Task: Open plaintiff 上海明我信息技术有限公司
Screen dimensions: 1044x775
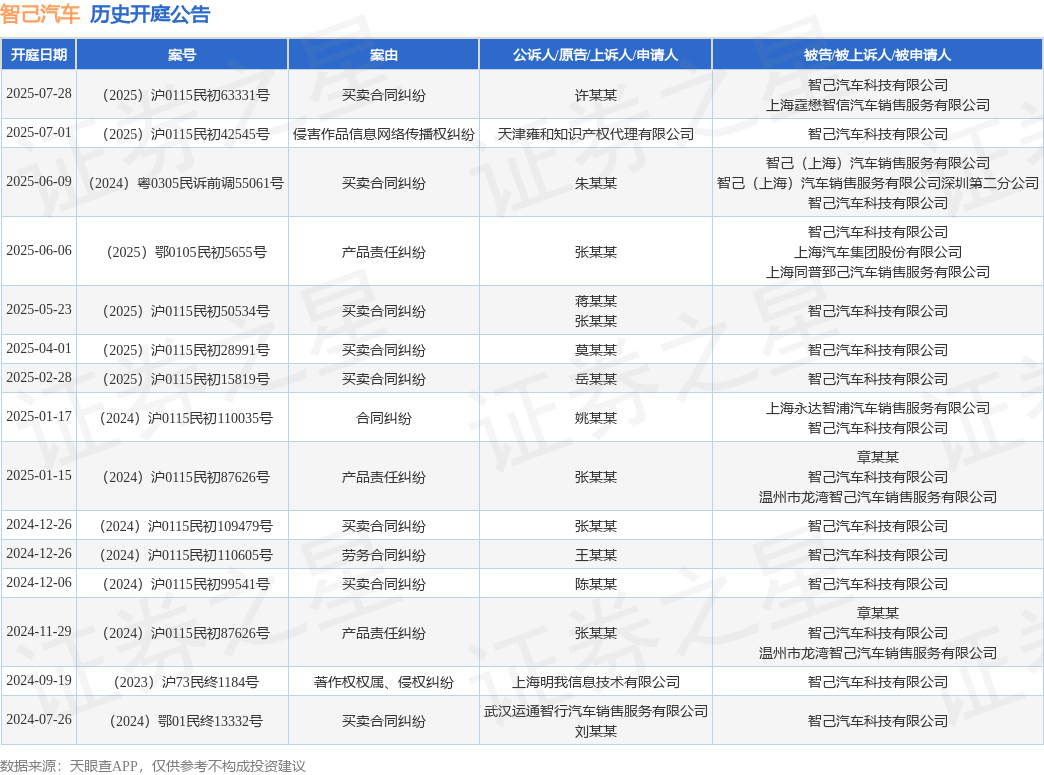Action: (x=595, y=682)
